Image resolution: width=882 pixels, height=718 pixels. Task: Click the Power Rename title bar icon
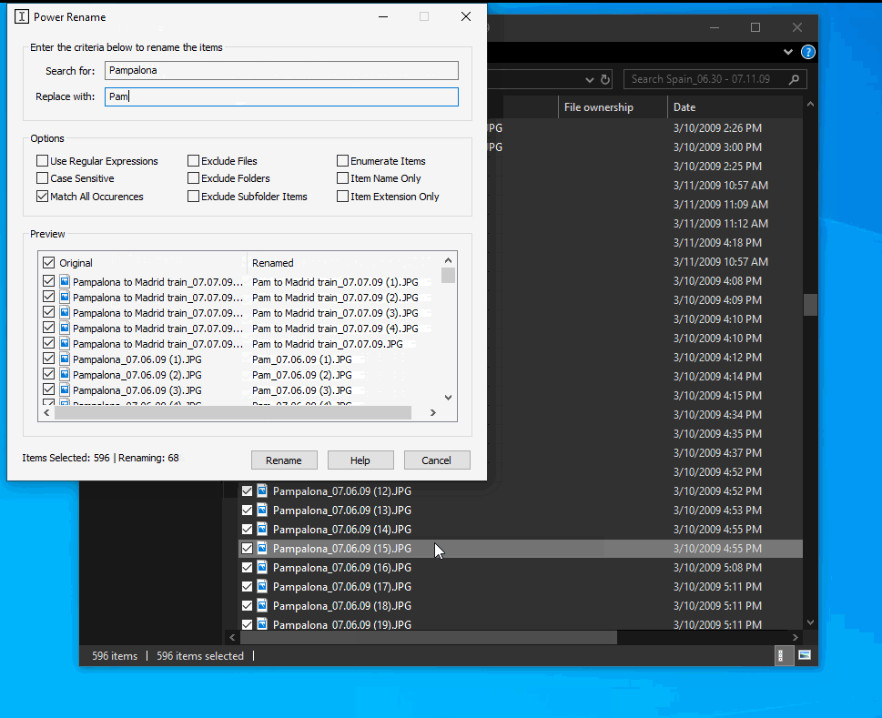coord(21,17)
